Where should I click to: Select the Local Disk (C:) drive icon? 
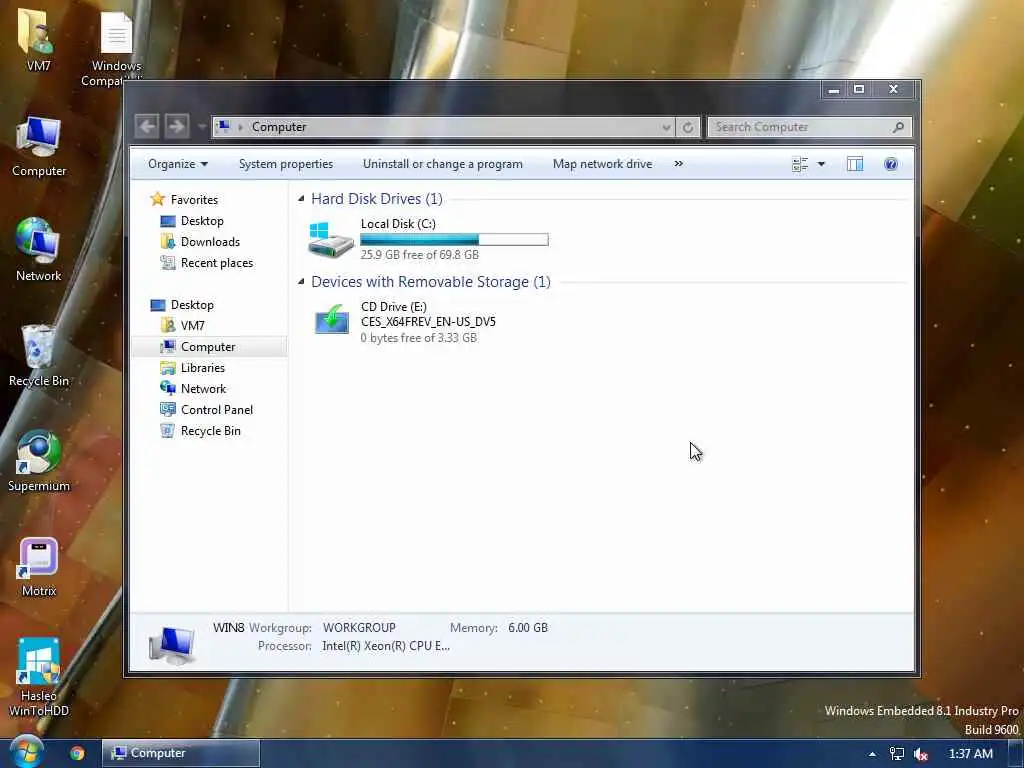pyautogui.click(x=330, y=240)
